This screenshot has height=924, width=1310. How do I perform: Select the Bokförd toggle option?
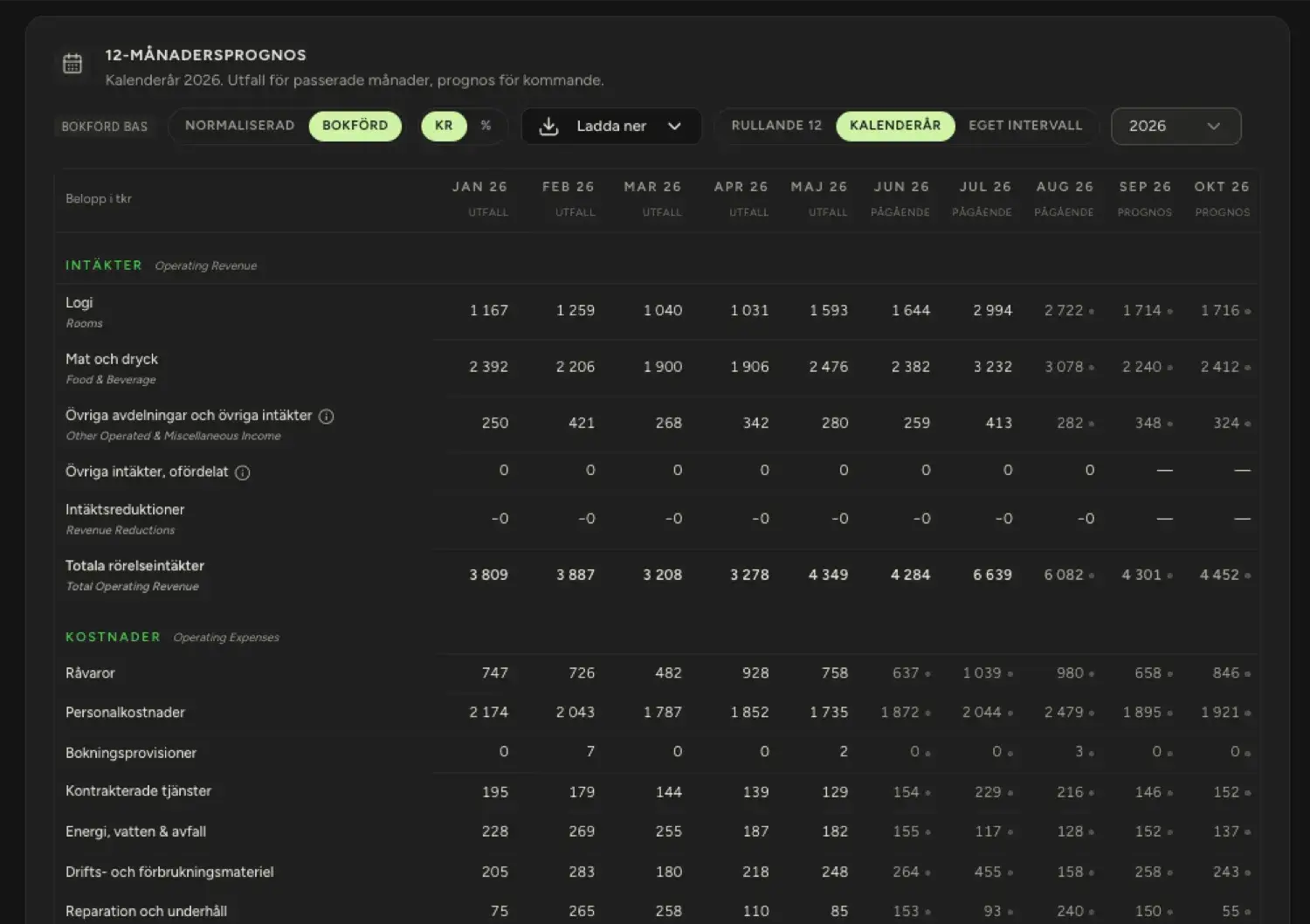point(355,126)
